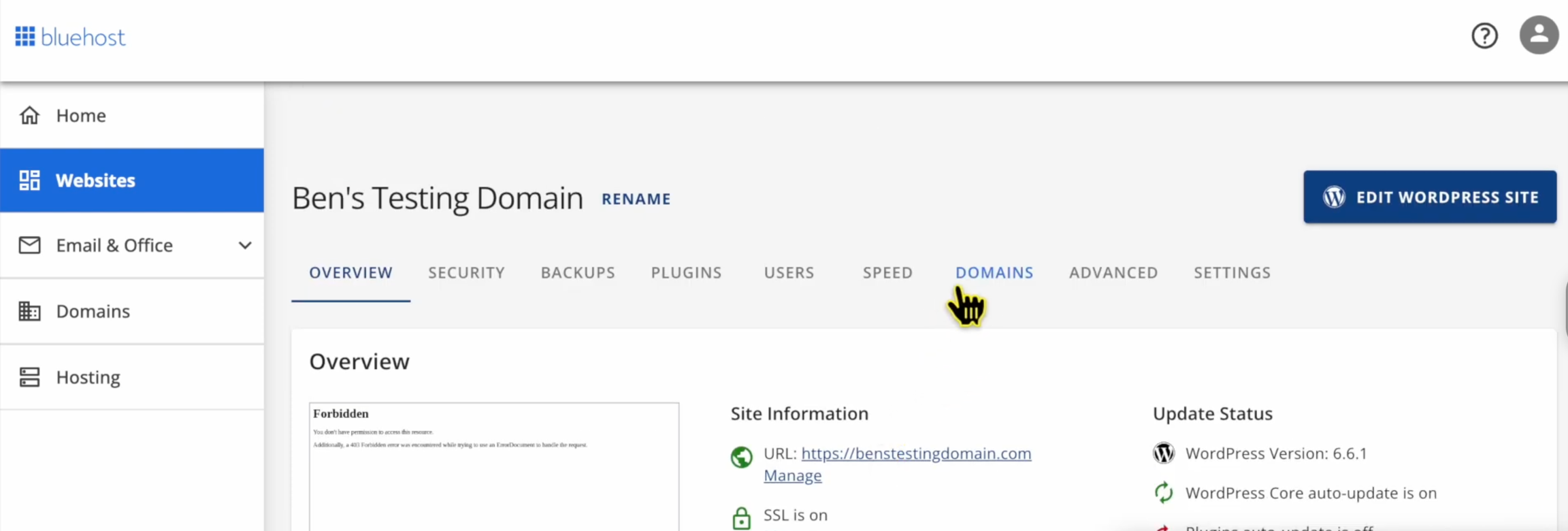Click Rename next to Ben's Testing Domain
Screen dimensions: 1568x531
pyautogui.click(x=636, y=199)
